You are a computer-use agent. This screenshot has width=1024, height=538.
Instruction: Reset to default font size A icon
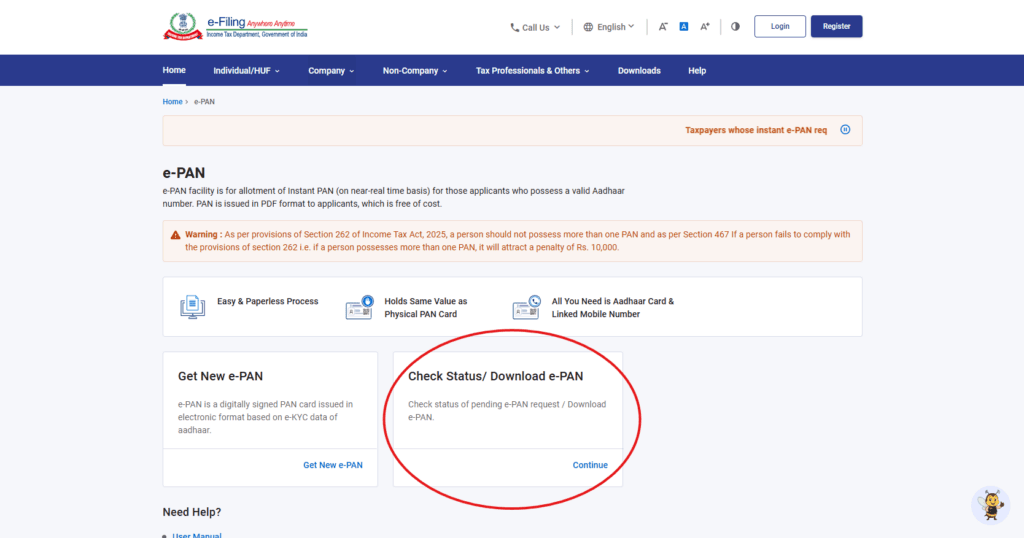(684, 27)
